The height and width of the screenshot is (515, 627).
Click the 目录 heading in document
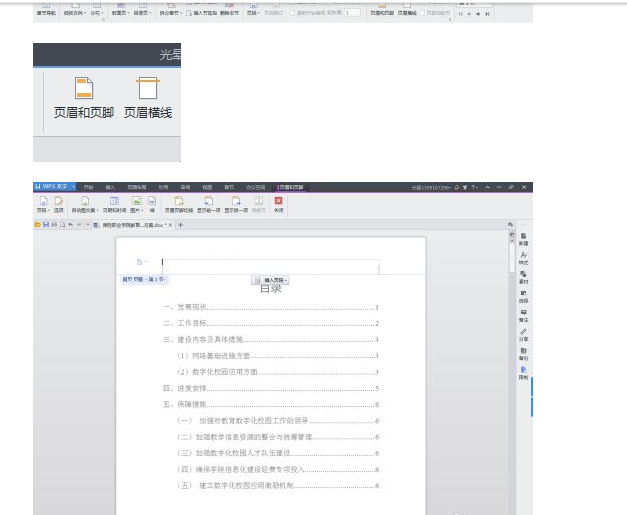tap(271, 289)
